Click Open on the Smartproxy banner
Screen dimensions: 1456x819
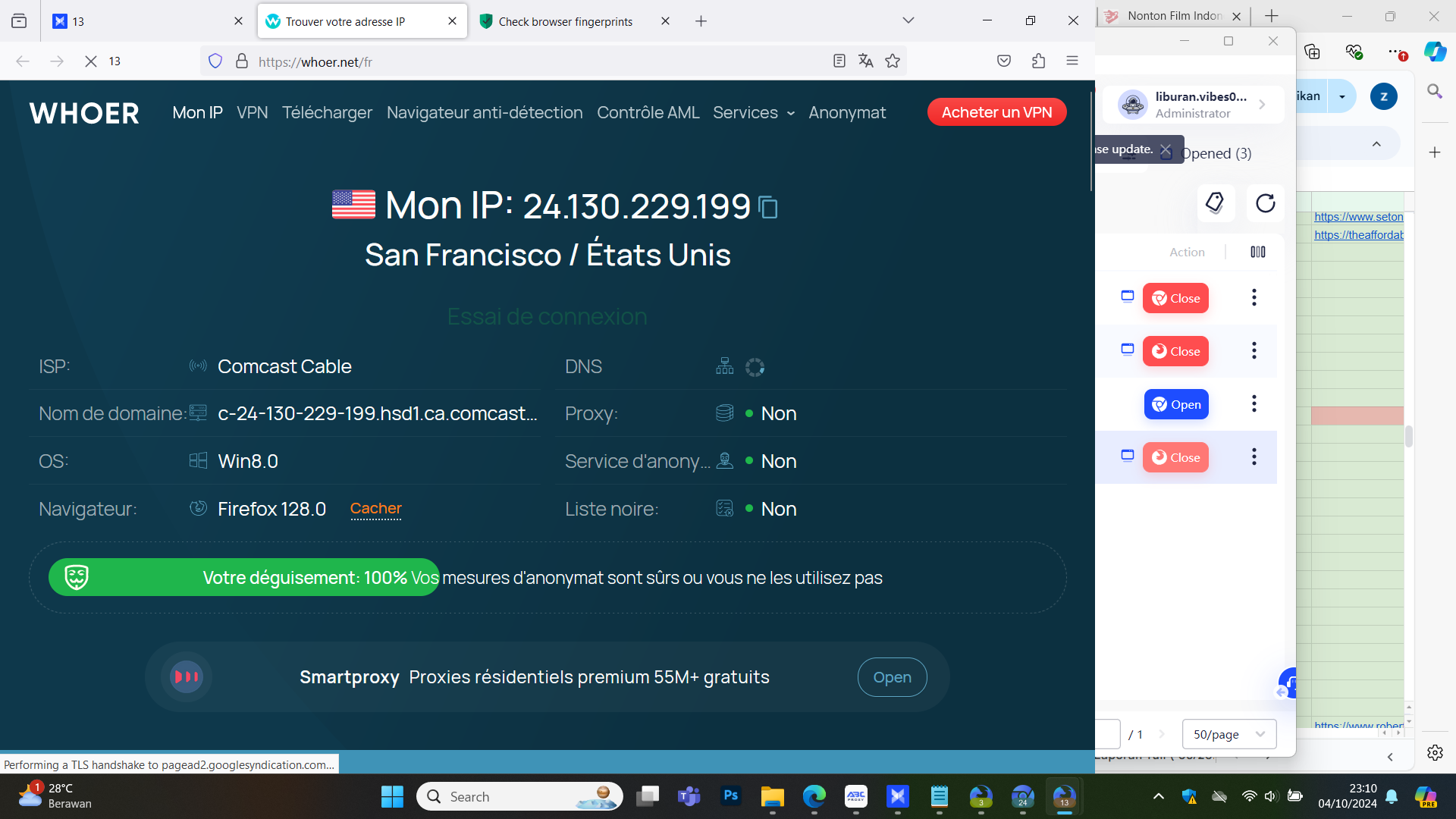pyautogui.click(x=892, y=677)
